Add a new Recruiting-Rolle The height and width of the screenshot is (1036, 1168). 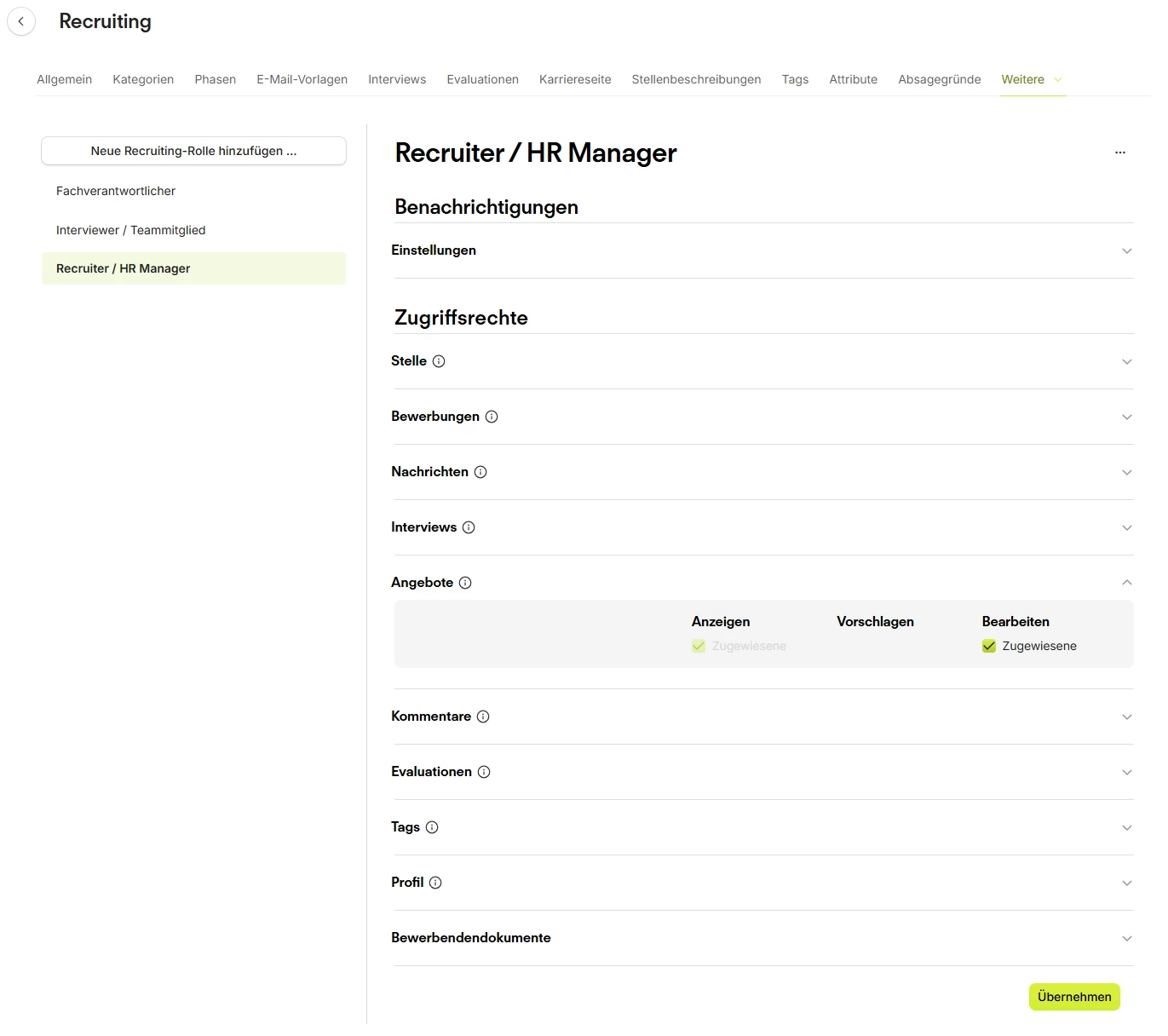pyautogui.click(x=193, y=151)
